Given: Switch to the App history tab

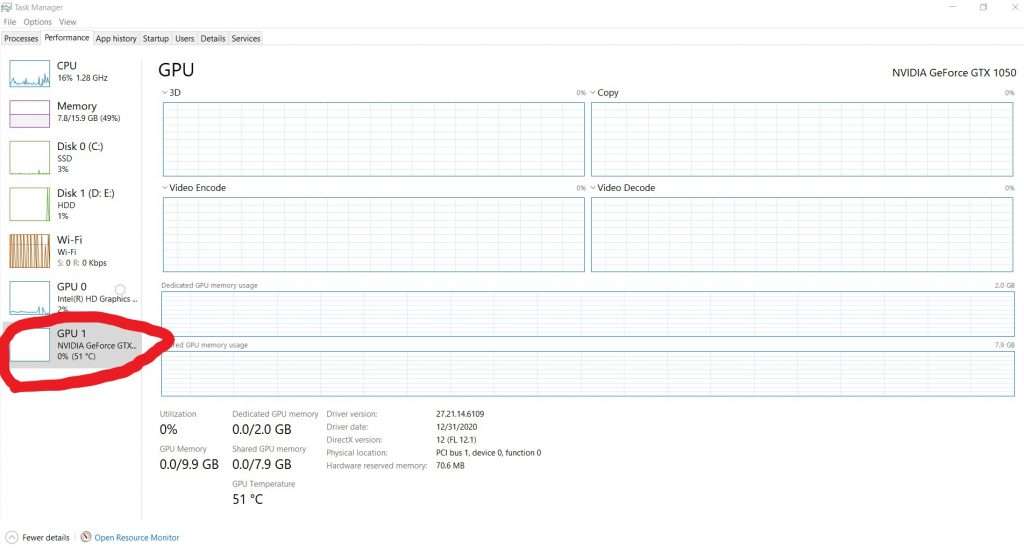Looking at the screenshot, I should coord(116,39).
